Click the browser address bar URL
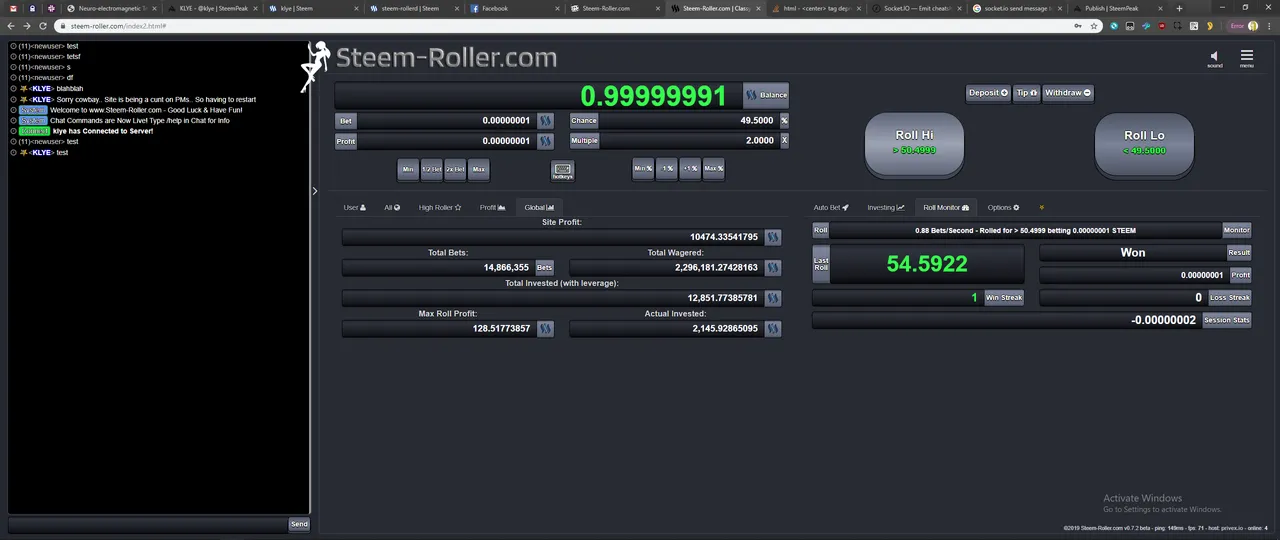Viewport: 1280px width, 540px height. pos(118,26)
